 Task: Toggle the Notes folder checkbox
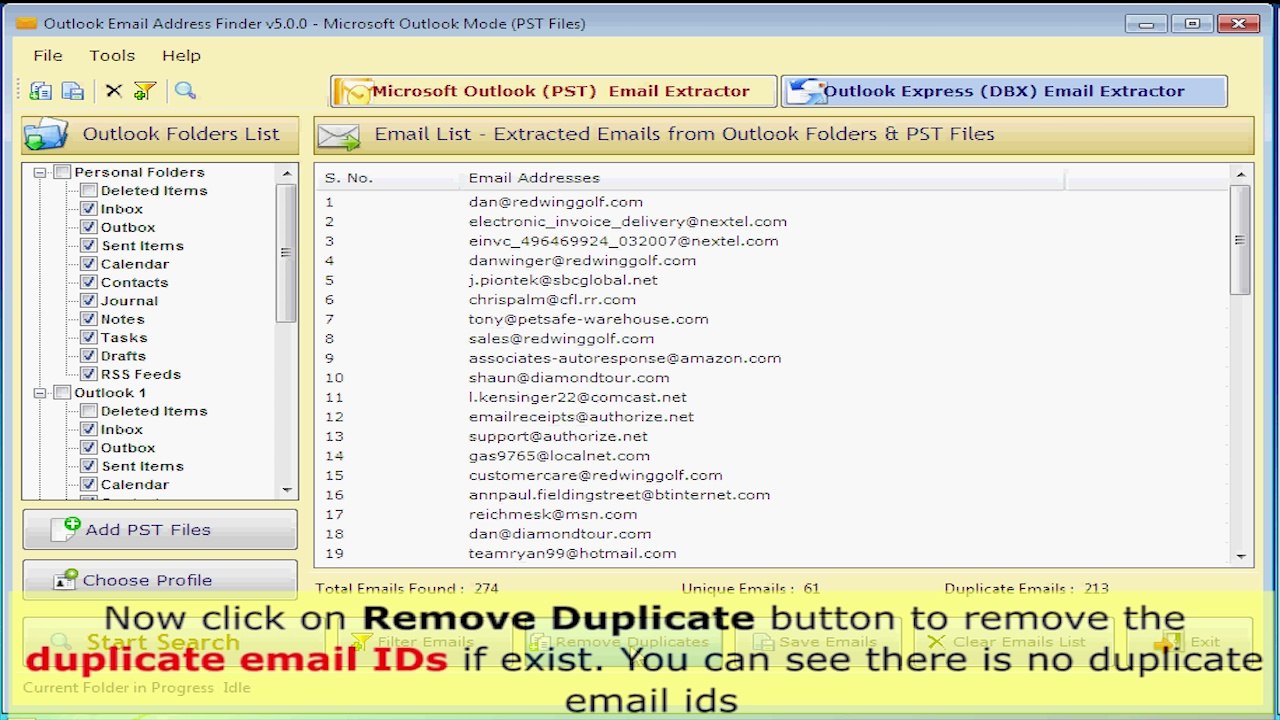pyautogui.click(x=89, y=319)
